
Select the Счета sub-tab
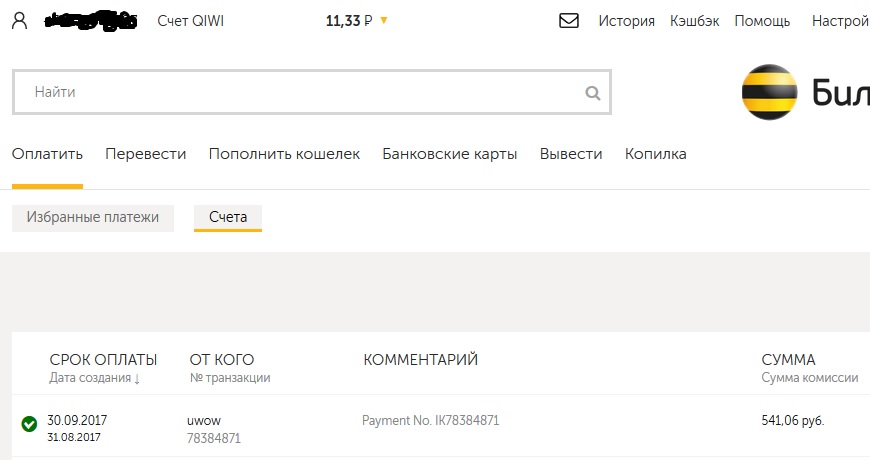(x=227, y=218)
